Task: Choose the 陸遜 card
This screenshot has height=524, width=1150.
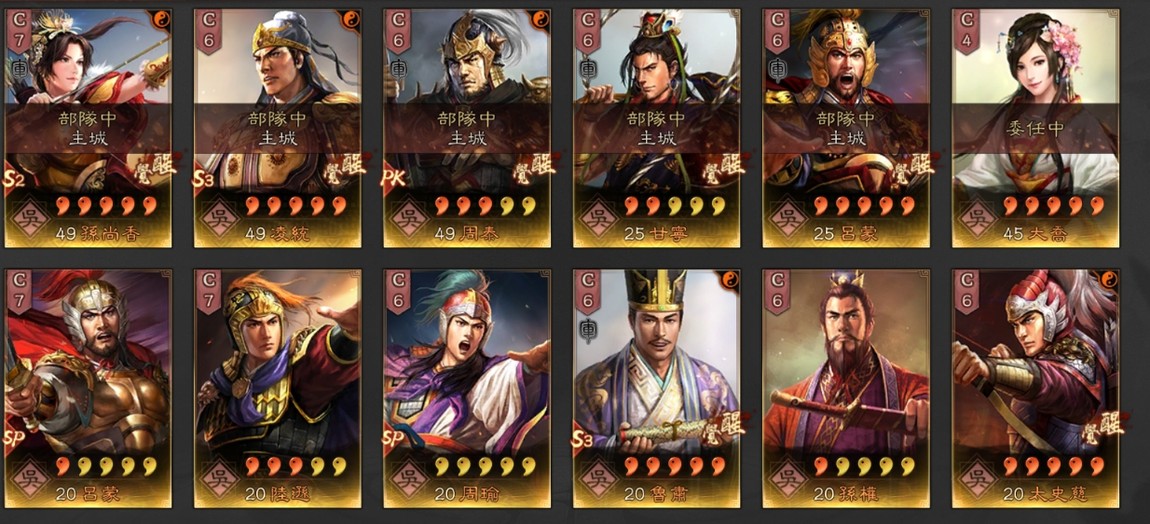Action: (x=277, y=388)
